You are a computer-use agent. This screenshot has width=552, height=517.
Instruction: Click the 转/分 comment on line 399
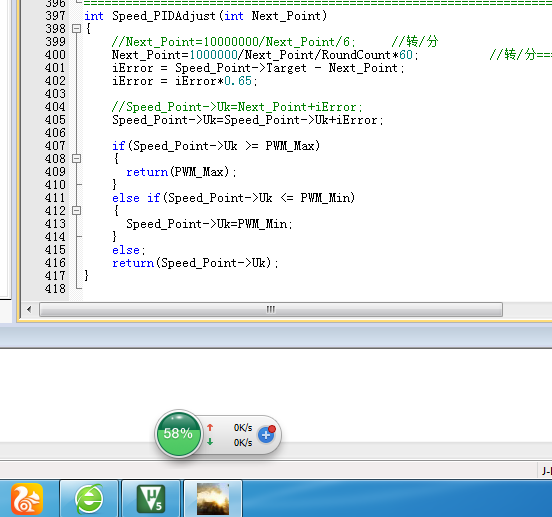point(415,42)
